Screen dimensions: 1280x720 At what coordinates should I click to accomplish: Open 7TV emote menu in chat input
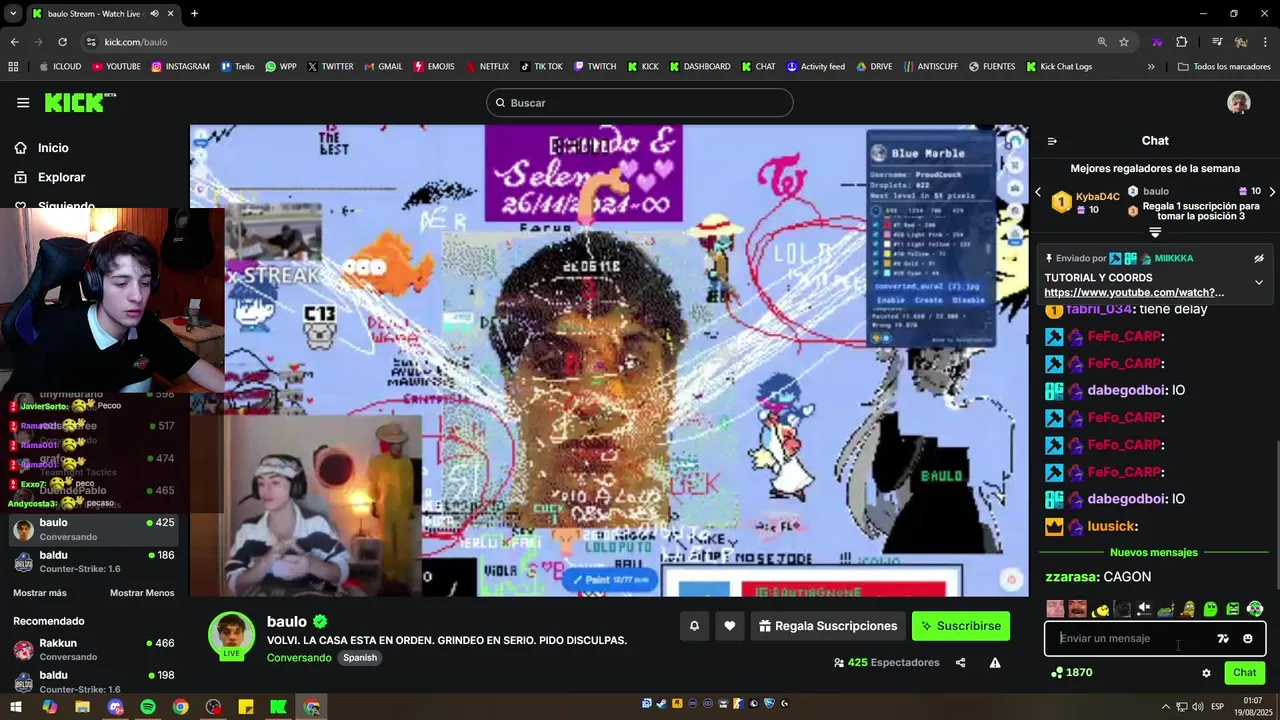click(x=1223, y=638)
